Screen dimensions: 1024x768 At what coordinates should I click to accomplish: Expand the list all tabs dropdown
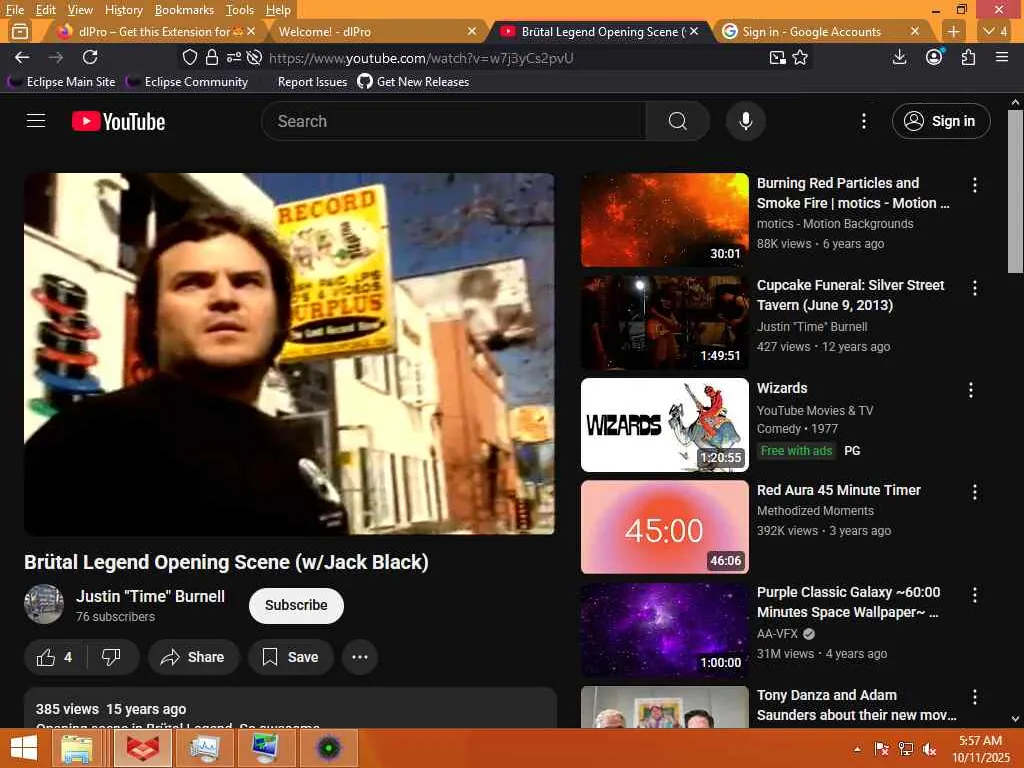click(996, 31)
